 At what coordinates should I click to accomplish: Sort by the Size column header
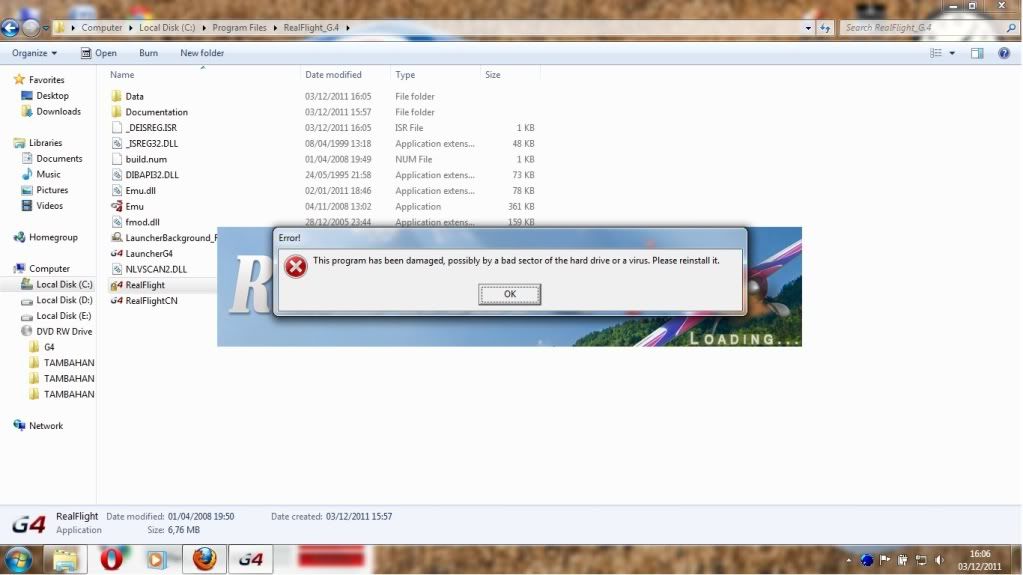tap(493, 75)
